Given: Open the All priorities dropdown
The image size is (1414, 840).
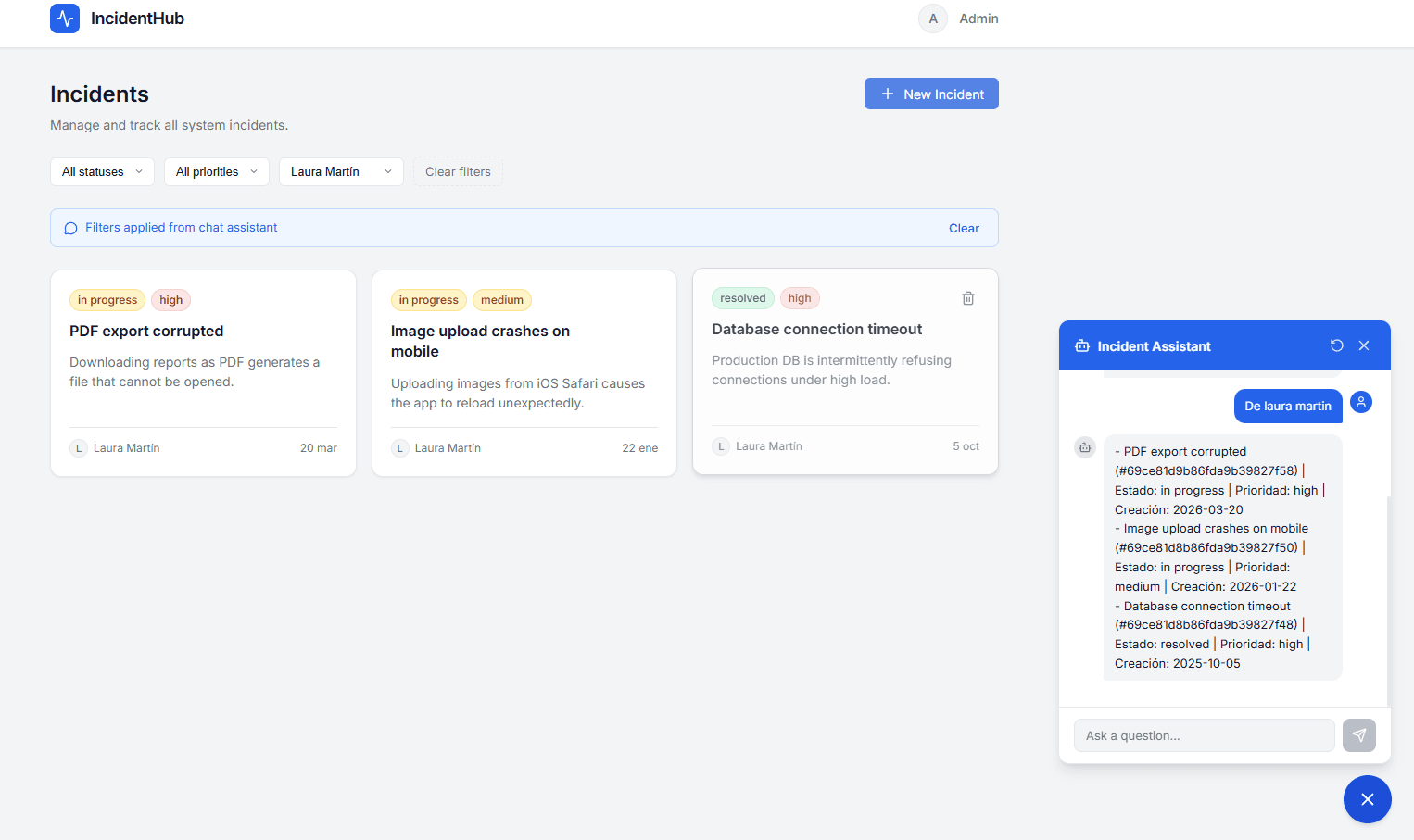Looking at the screenshot, I should coord(216,171).
